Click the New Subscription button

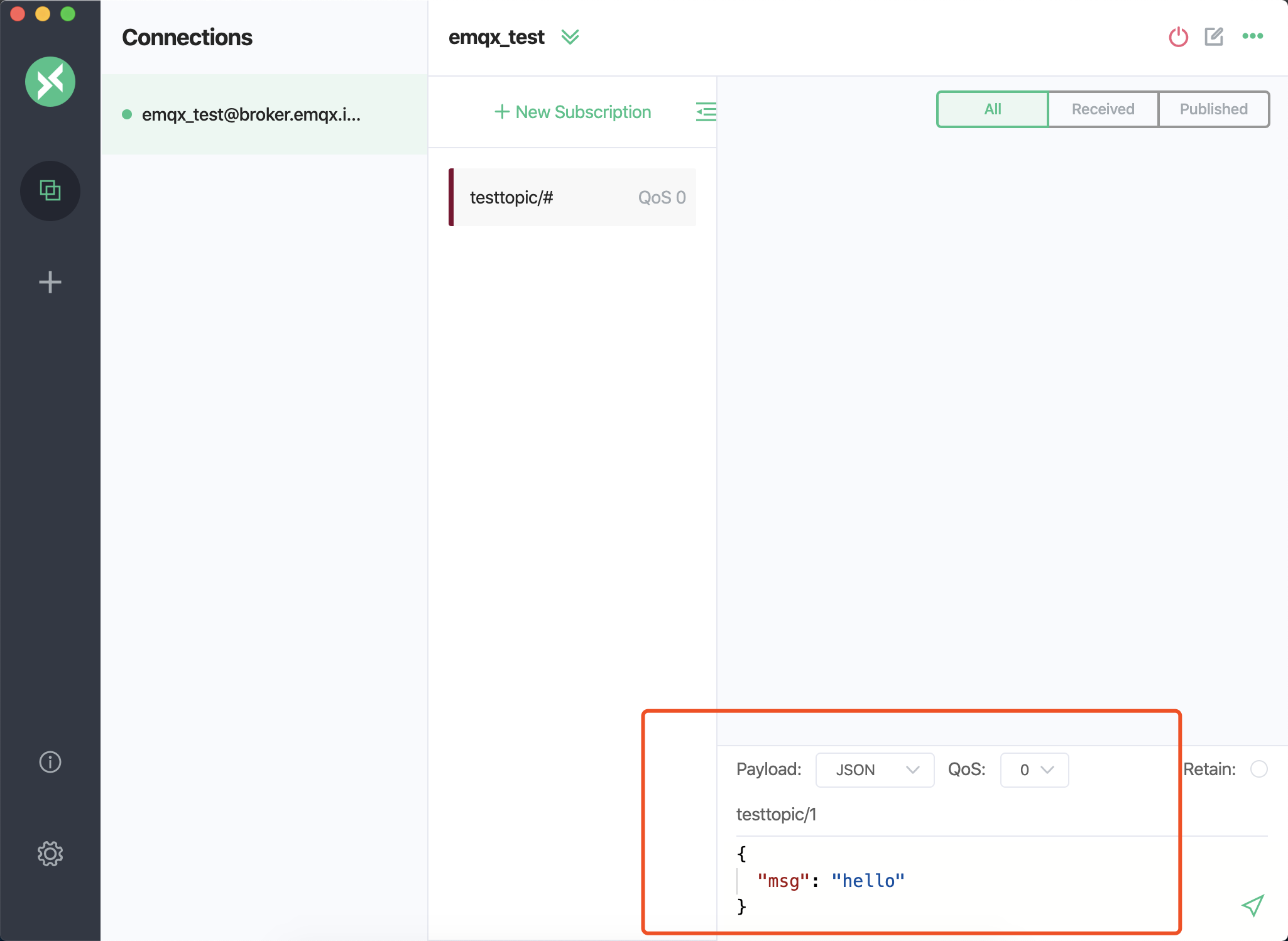click(573, 112)
